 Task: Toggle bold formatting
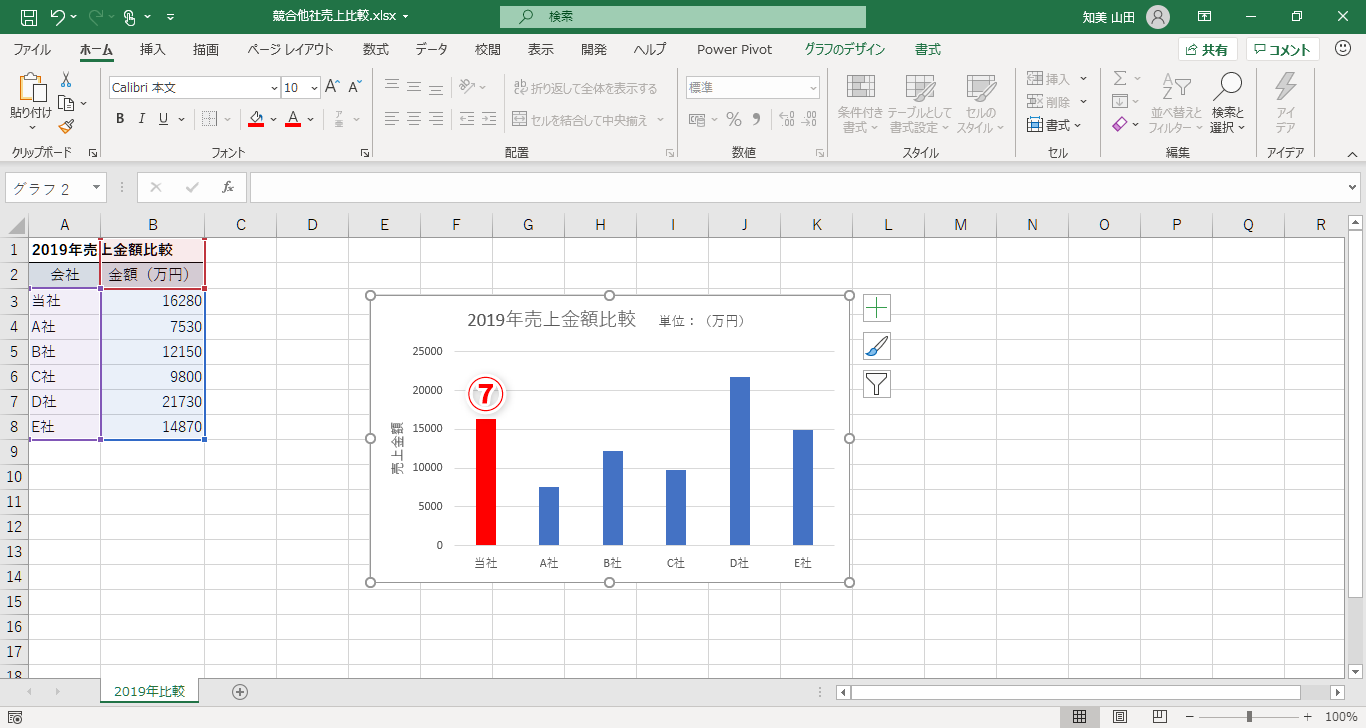(x=120, y=119)
